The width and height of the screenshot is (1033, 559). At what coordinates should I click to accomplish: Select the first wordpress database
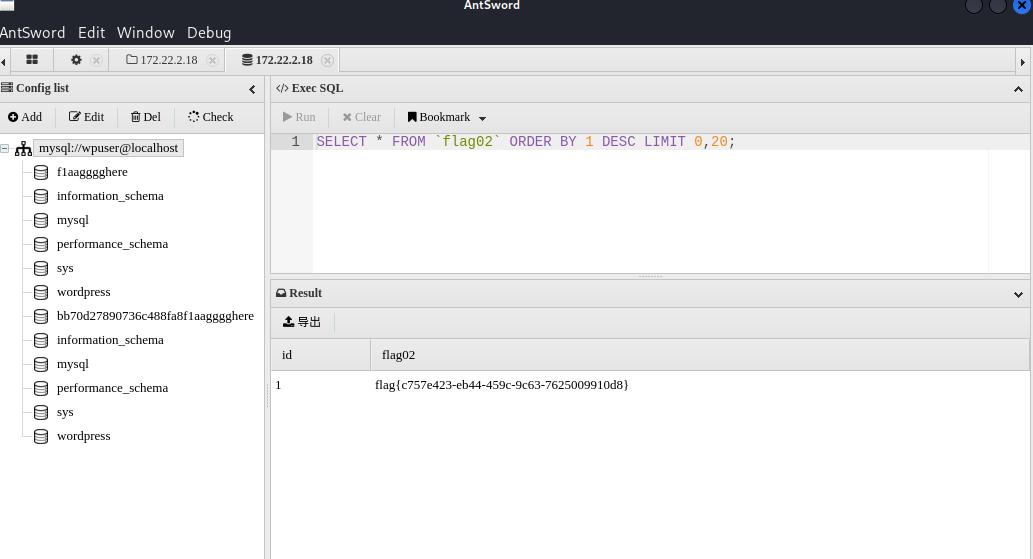click(84, 292)
